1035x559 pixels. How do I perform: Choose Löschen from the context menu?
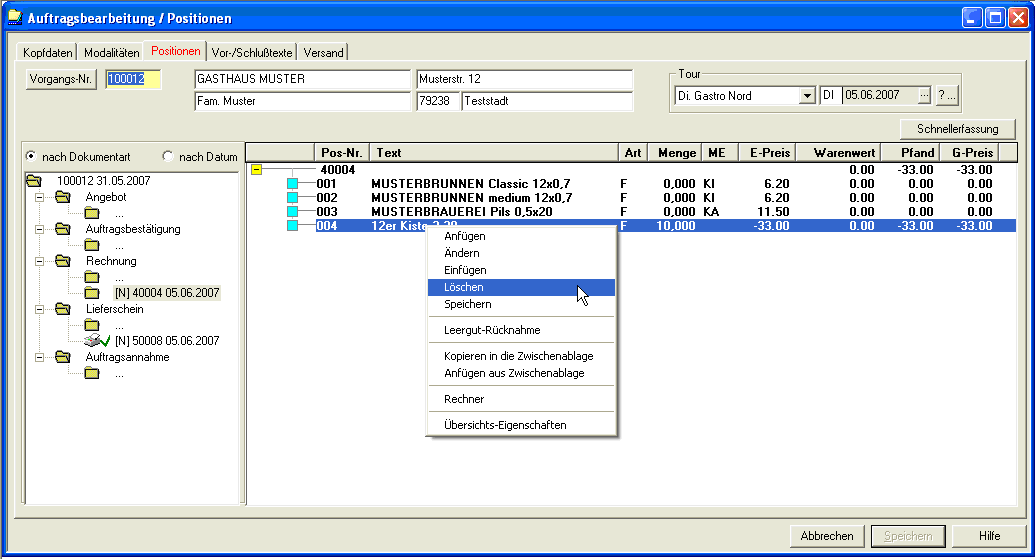(464, 288)
